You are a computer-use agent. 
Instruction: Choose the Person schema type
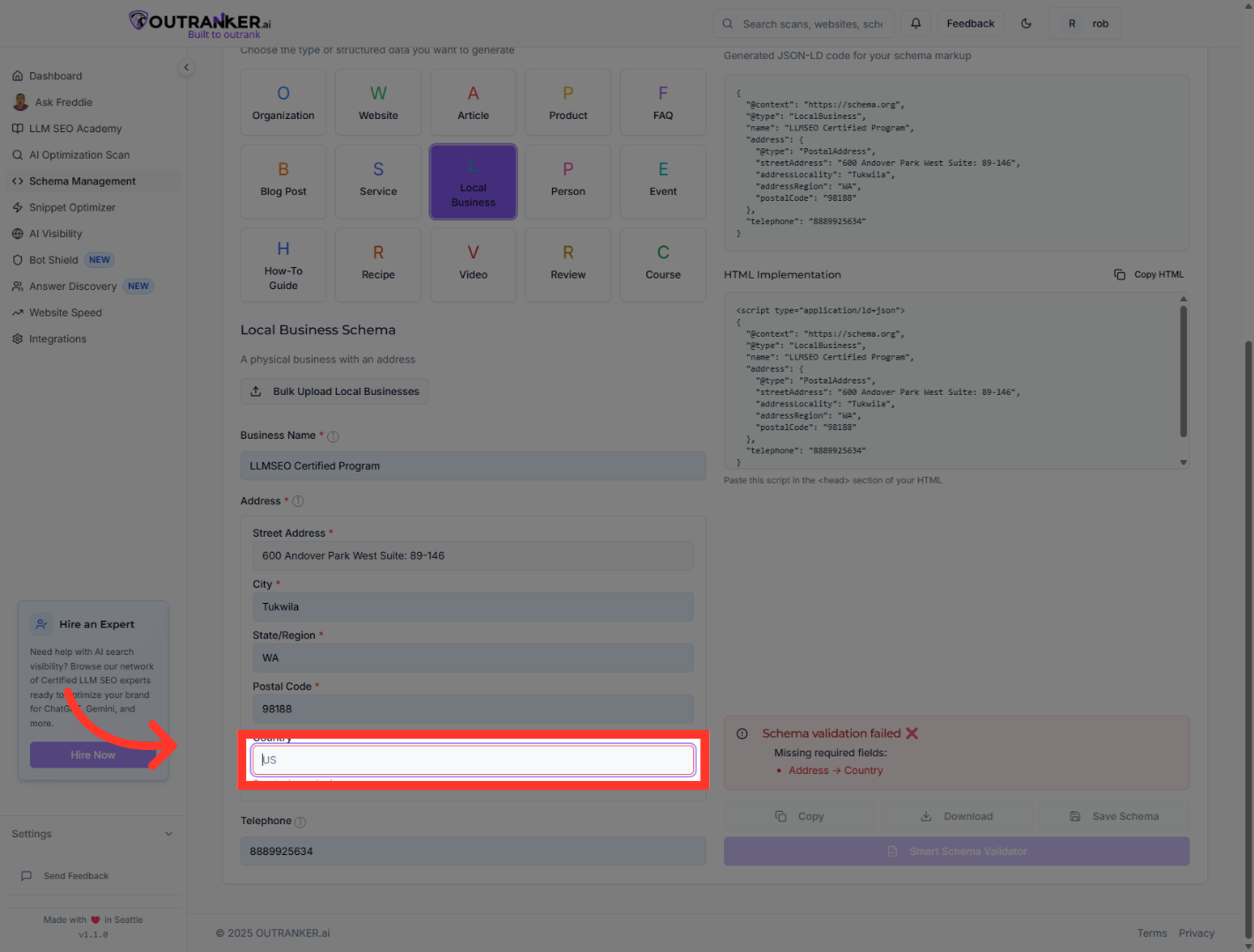point(568,182)
